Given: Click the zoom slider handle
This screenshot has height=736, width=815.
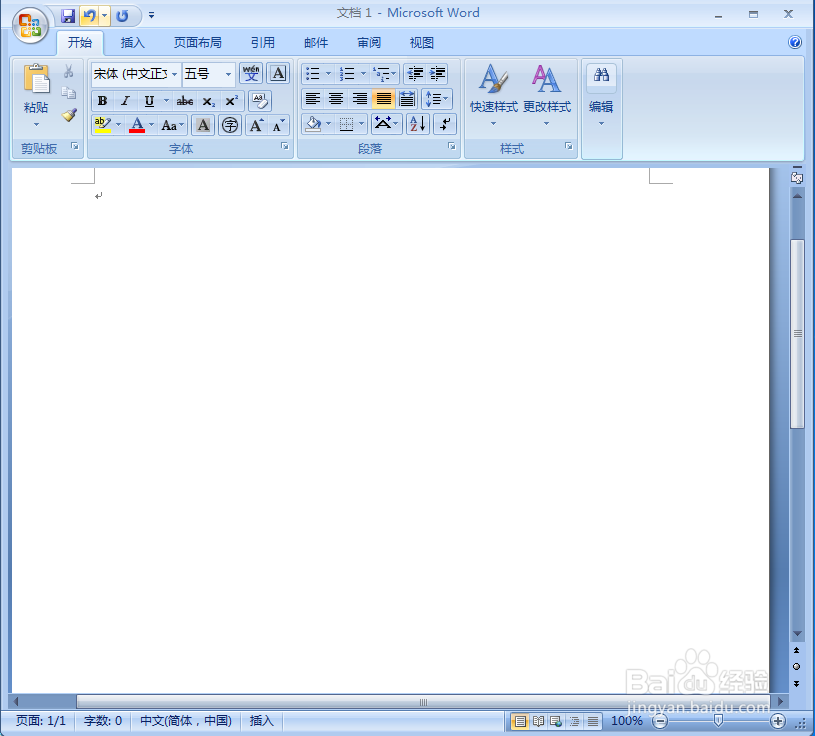Looking at the screenshot, I should pos(718,721).
